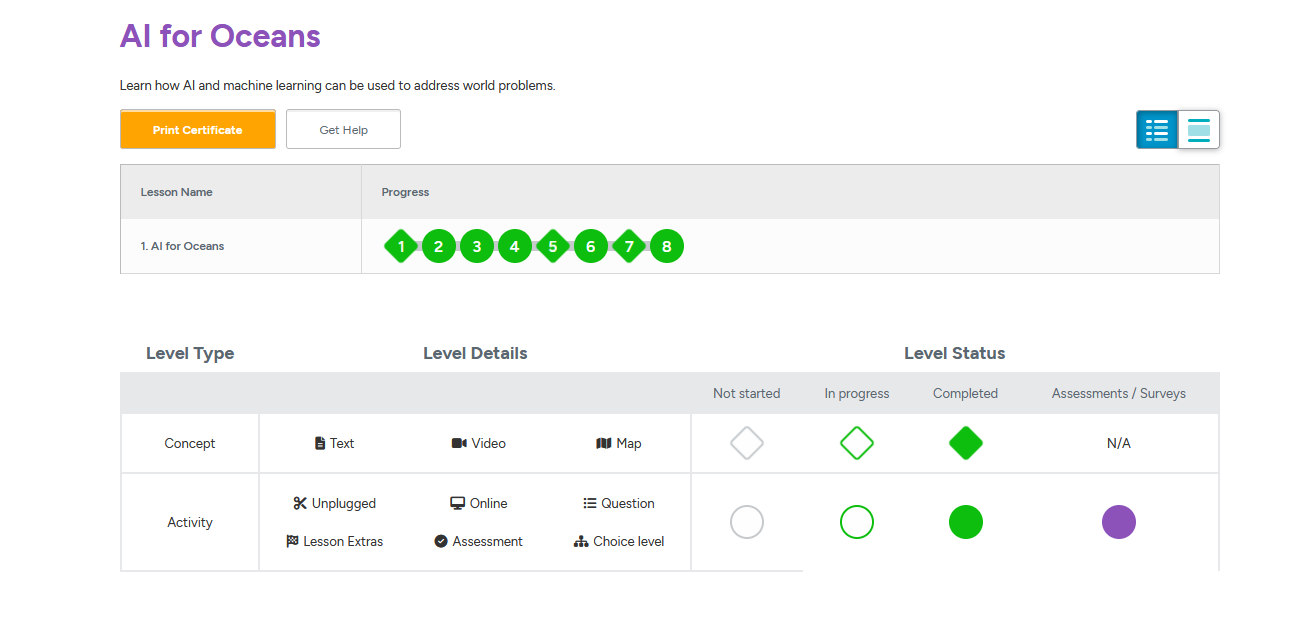Open level 6 progress bubble
1311x623 pixels.
591,246
